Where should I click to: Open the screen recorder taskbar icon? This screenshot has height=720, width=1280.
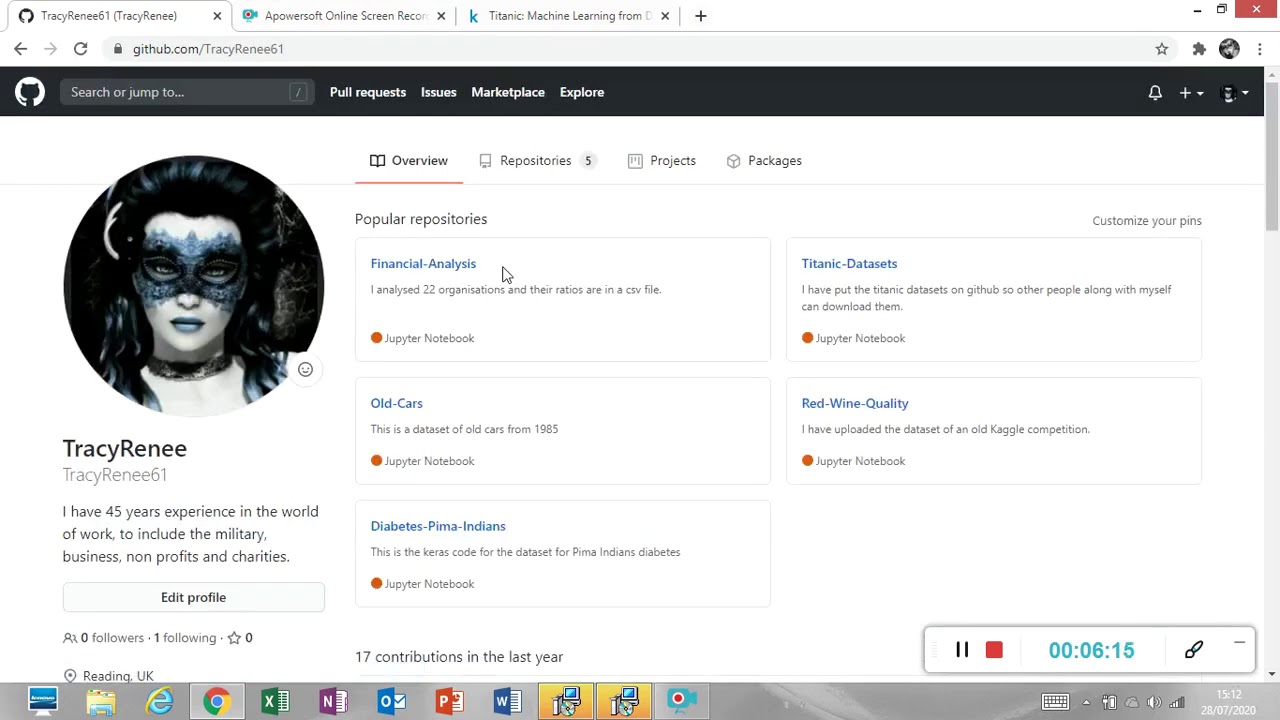pos(682,702)
